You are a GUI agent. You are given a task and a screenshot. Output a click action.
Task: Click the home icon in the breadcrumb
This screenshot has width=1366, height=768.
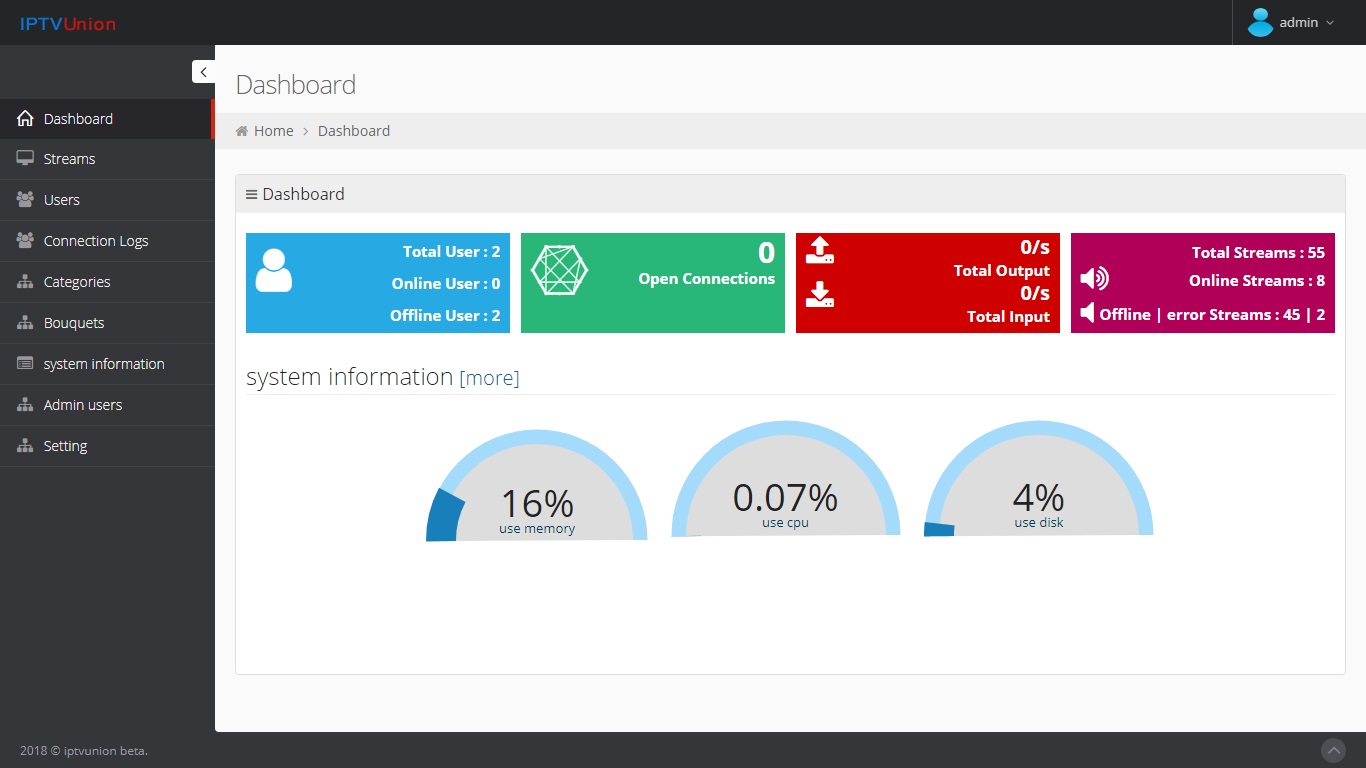coord(242,131)
